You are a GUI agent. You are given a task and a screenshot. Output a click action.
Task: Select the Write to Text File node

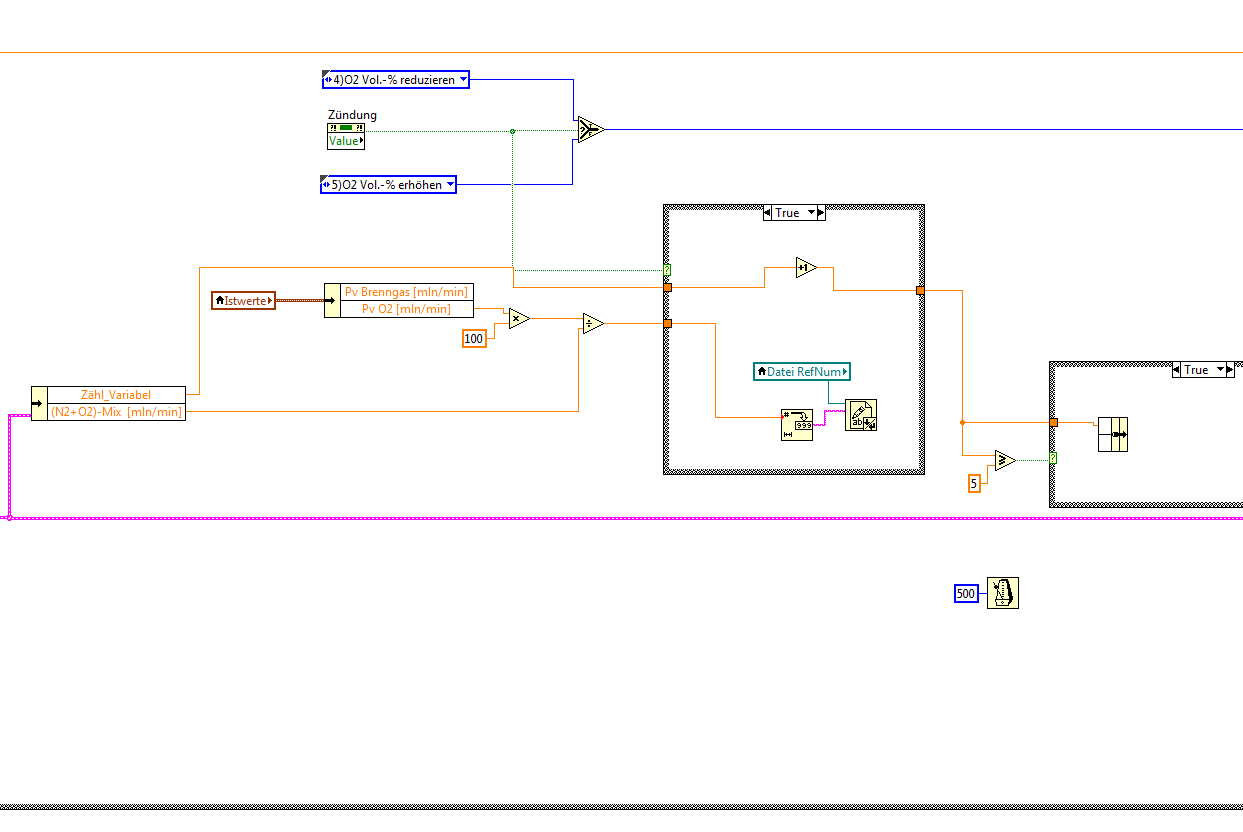[861, 415]
